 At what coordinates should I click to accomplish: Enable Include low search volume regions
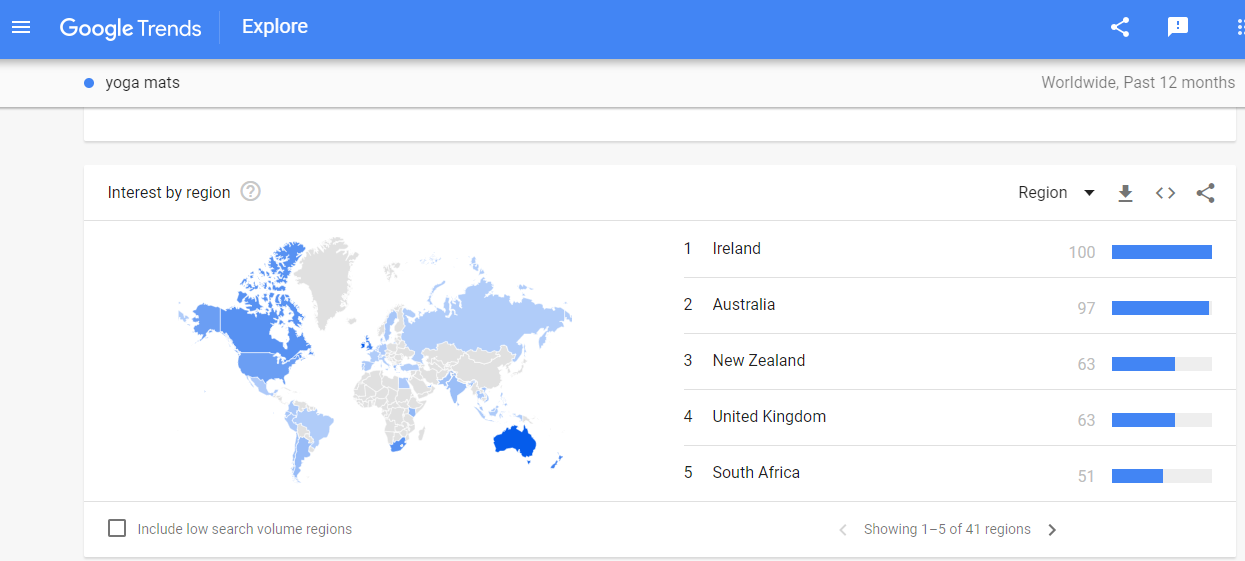117,528
